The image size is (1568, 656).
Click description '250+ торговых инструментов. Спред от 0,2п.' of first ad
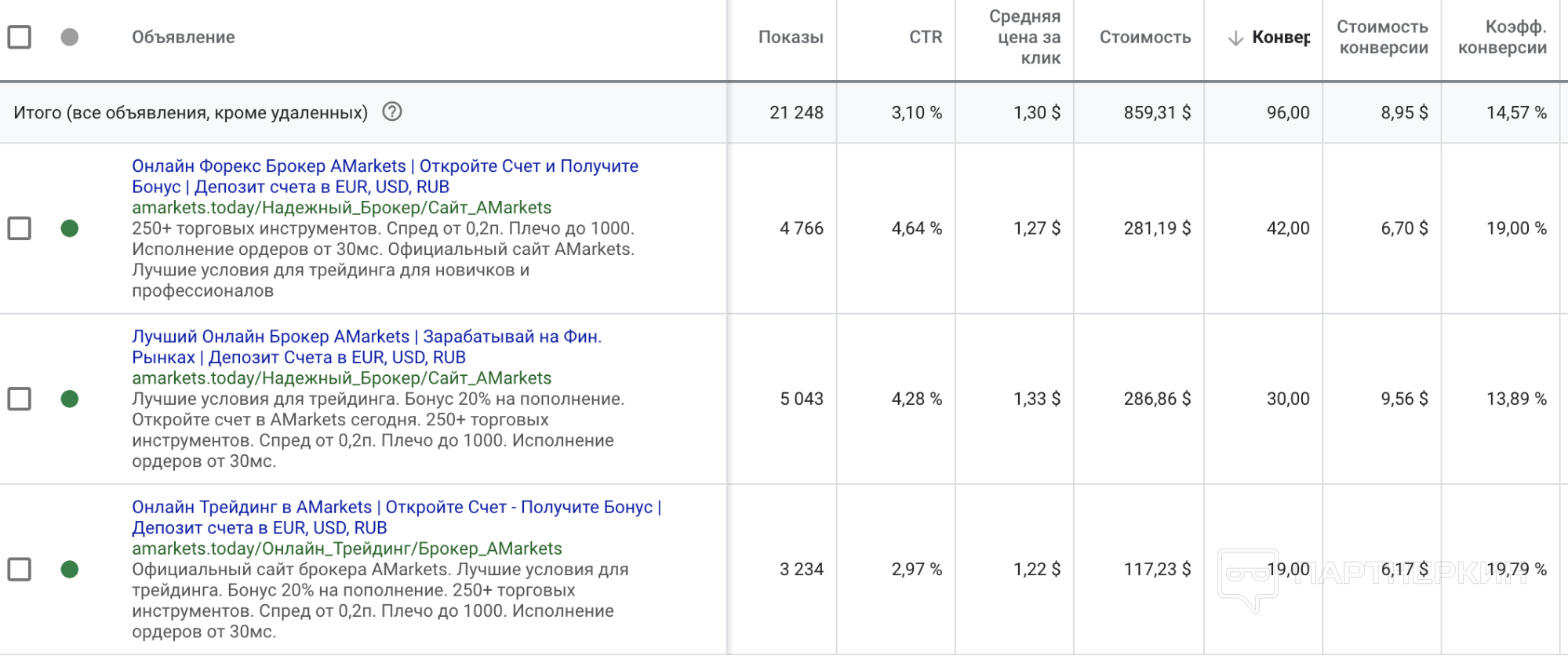coord(384,259)
